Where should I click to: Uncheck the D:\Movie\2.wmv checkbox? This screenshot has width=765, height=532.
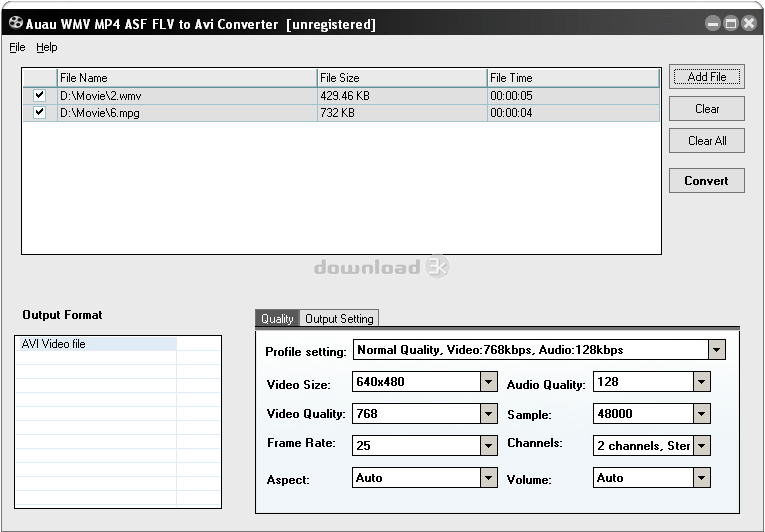[40, 95]
